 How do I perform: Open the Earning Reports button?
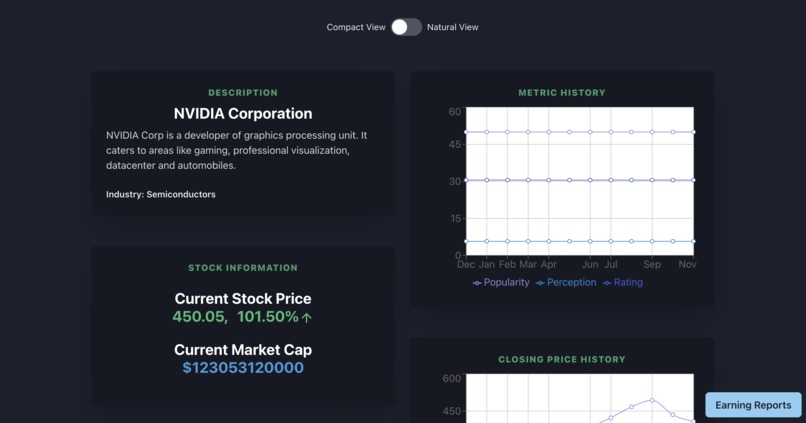[753, 405]
